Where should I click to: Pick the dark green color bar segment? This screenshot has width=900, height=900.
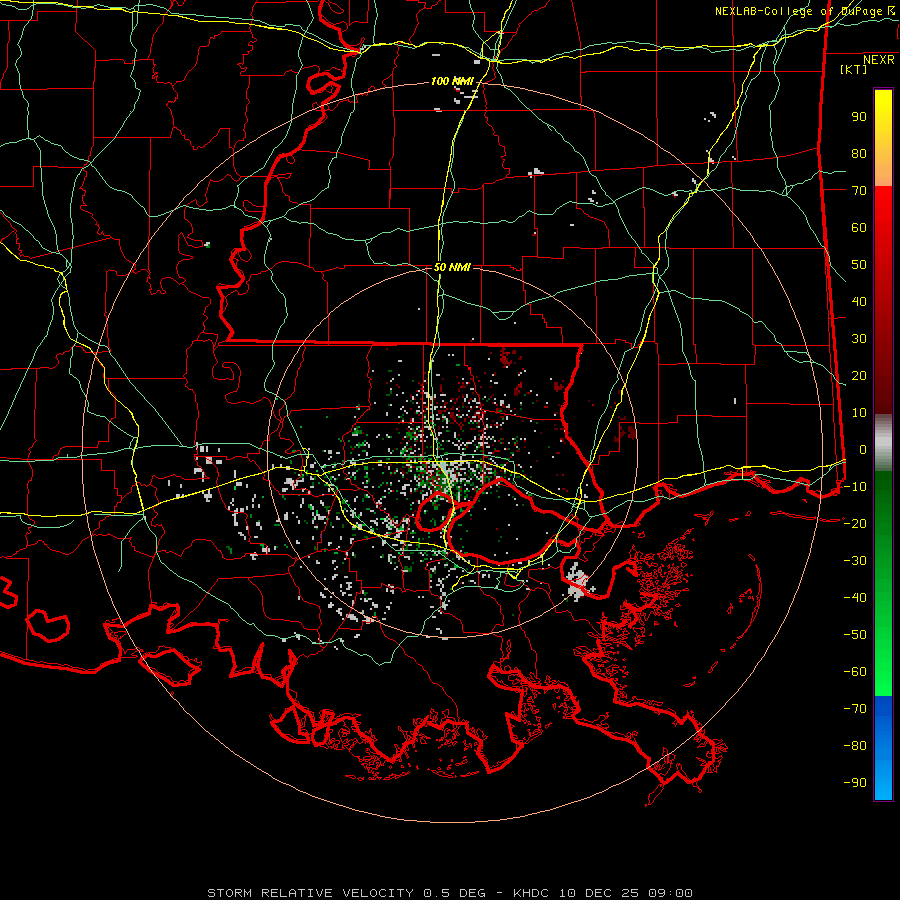(883, 496)
